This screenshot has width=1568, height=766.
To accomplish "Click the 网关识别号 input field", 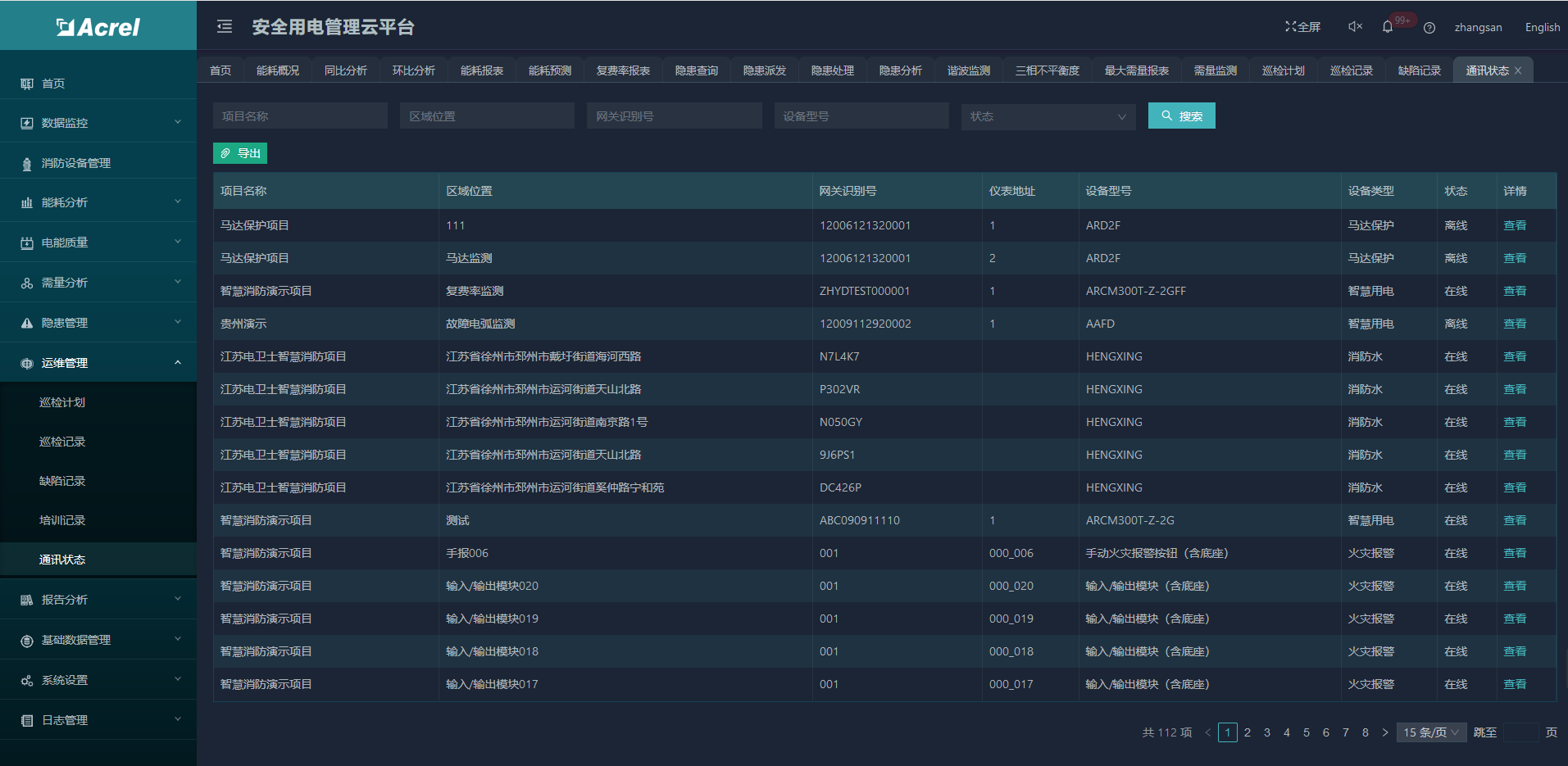I will (x=674, y=116).
